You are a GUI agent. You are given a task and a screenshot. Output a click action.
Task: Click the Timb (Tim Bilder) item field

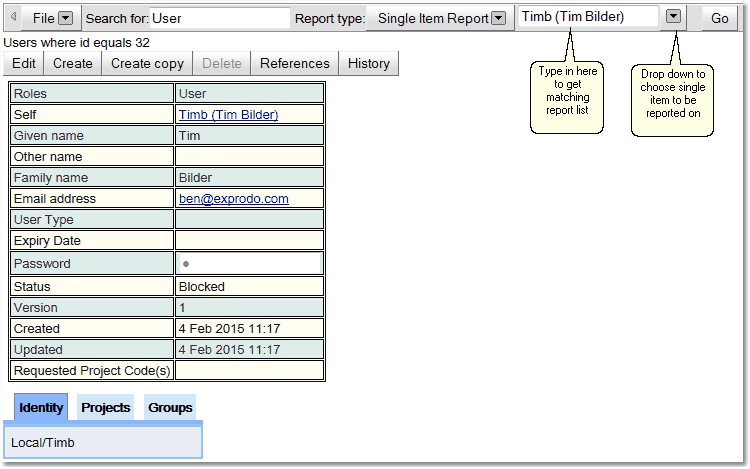[x=588, y=17]
